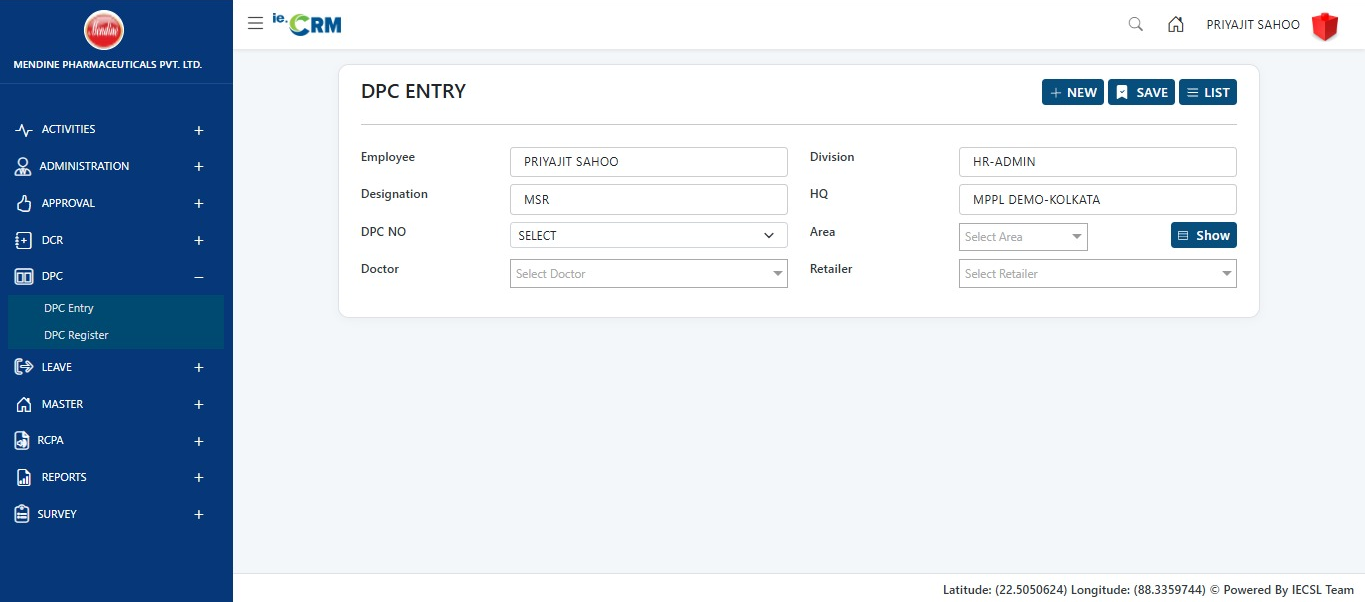Click the NEW button

coord(1072,92)
